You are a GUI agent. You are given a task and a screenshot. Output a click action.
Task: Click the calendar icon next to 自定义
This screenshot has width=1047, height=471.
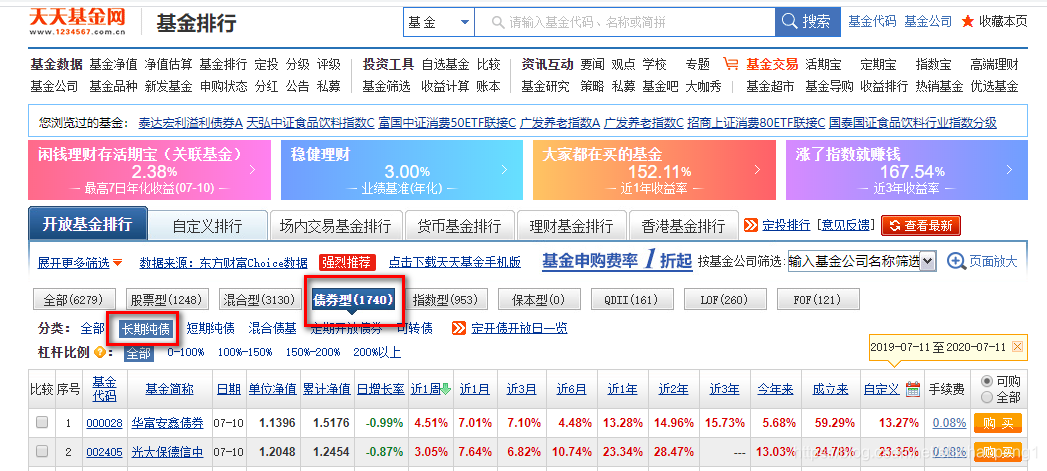913,389
